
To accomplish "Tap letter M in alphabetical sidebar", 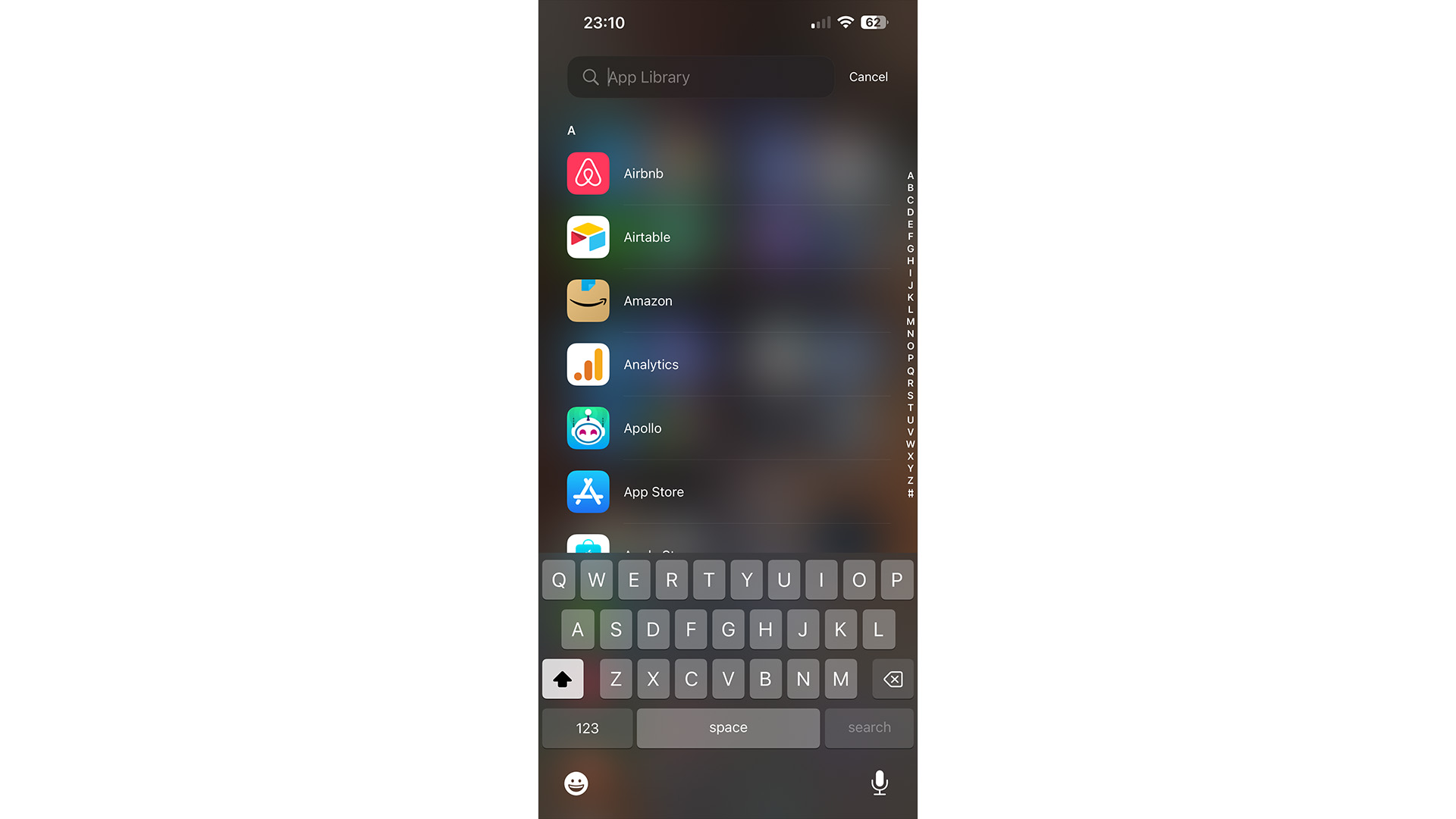I will 910,322.
